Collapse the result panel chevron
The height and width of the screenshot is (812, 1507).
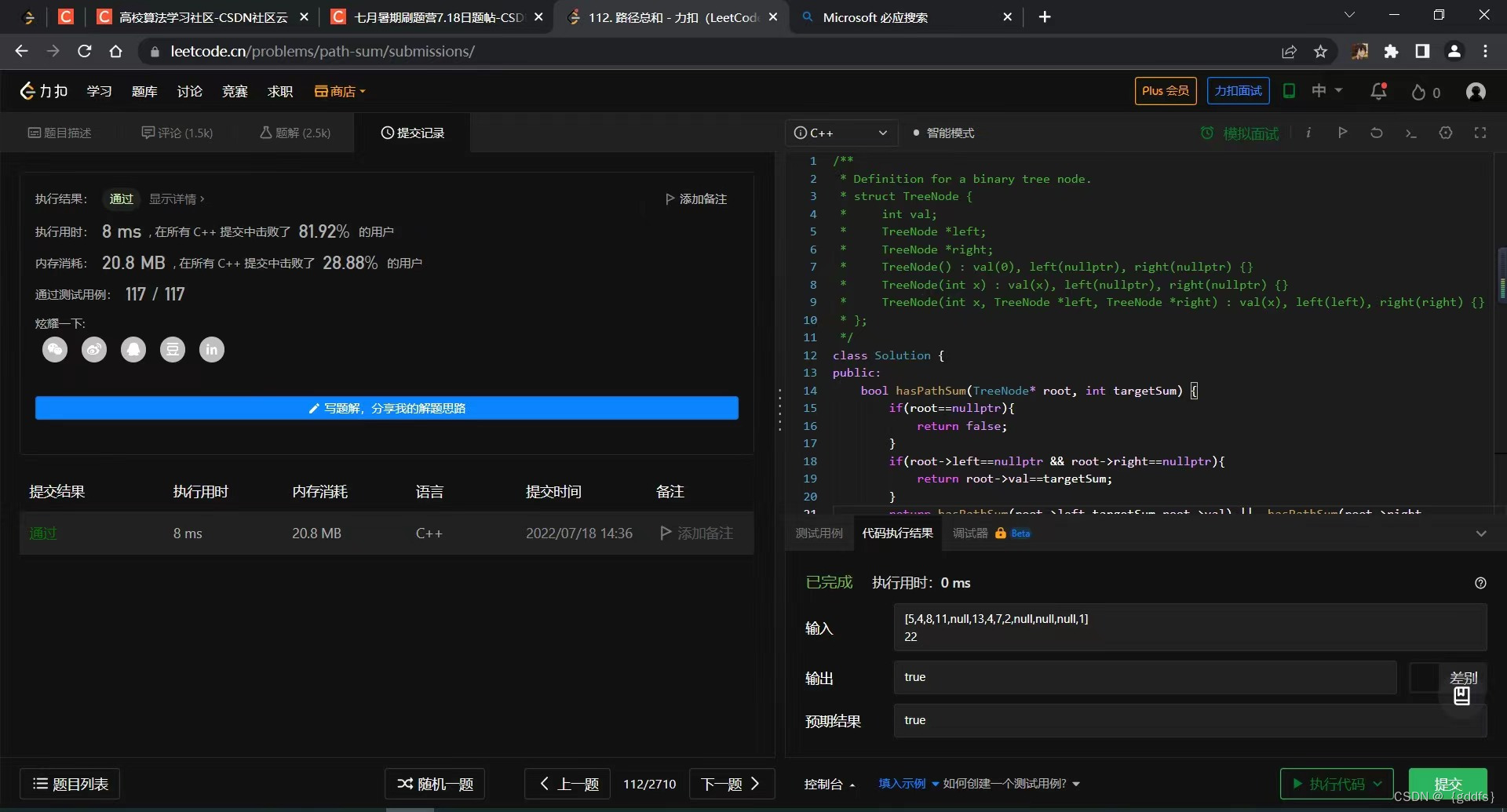[1481, 533]
